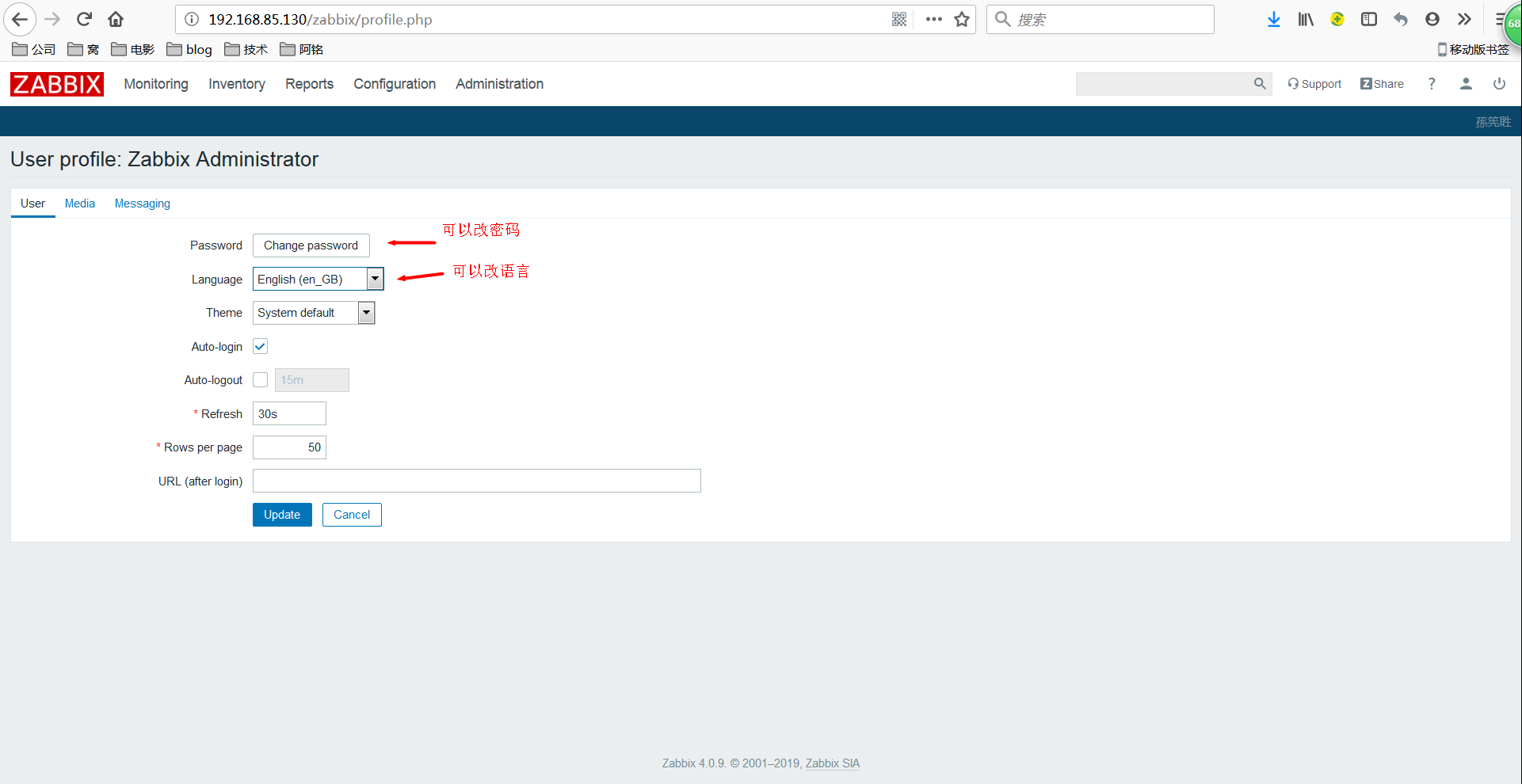Open the Administration menu

click(498, 84)
